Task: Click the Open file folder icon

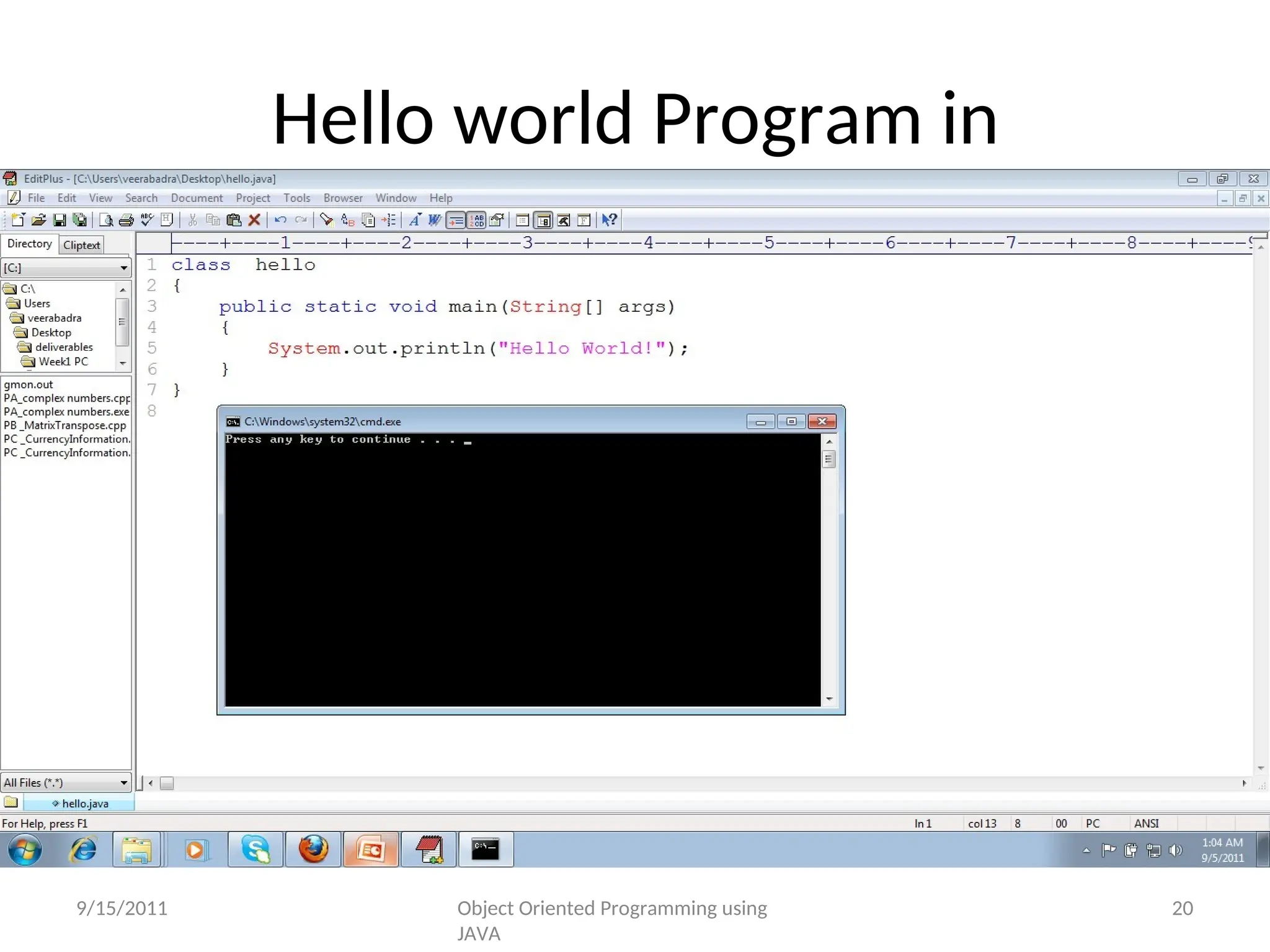Action: [x=38, y=220]
